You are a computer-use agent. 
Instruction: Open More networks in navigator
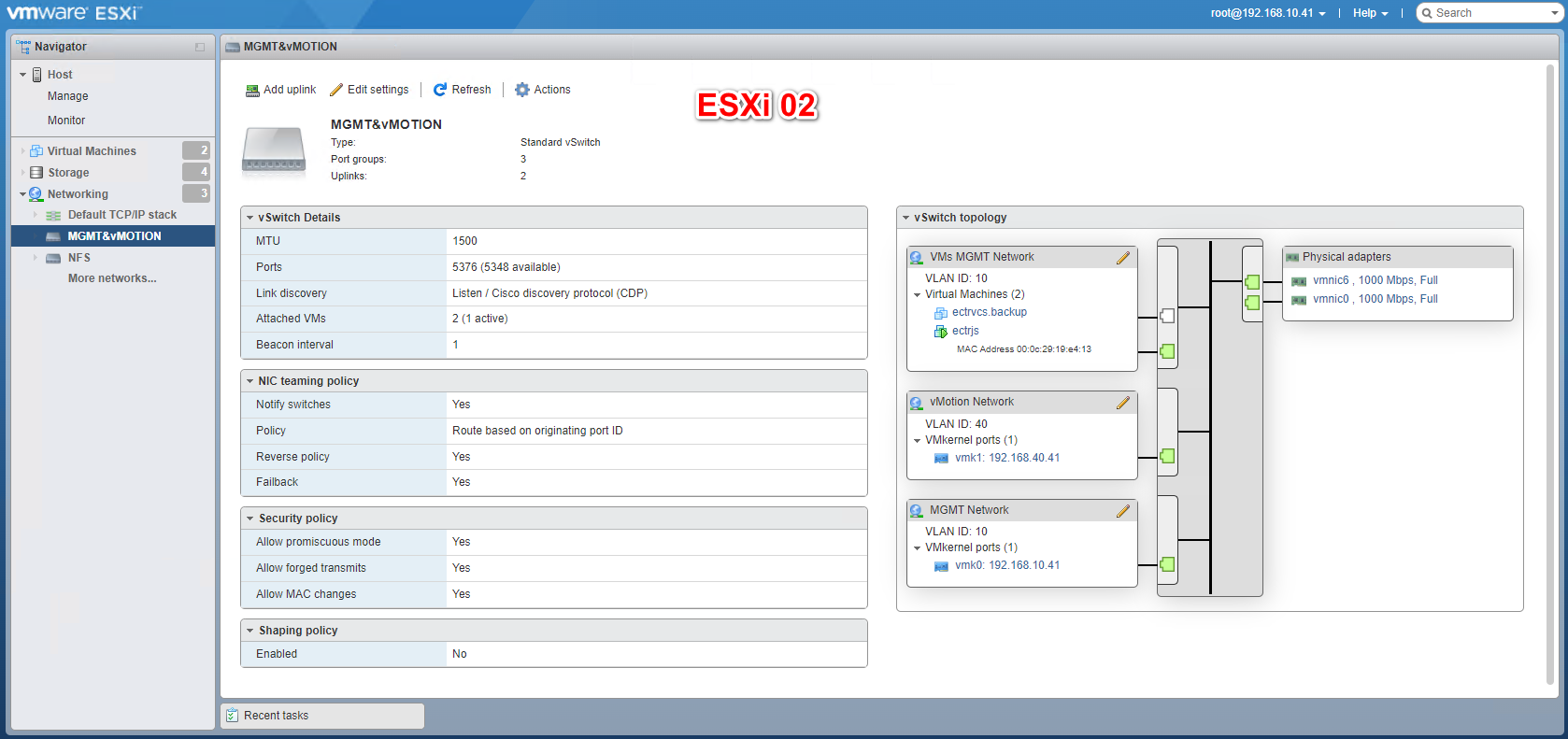pos(112,278)
